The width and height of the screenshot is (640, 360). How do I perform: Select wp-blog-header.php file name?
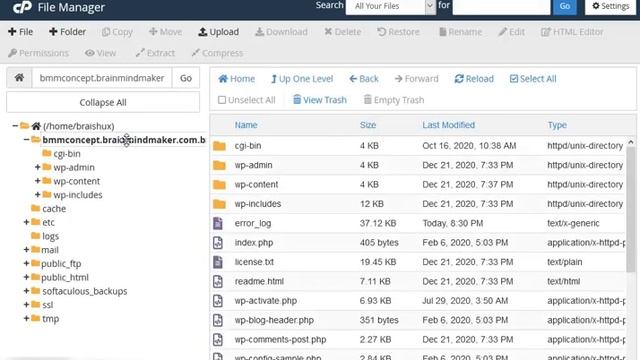274,320
